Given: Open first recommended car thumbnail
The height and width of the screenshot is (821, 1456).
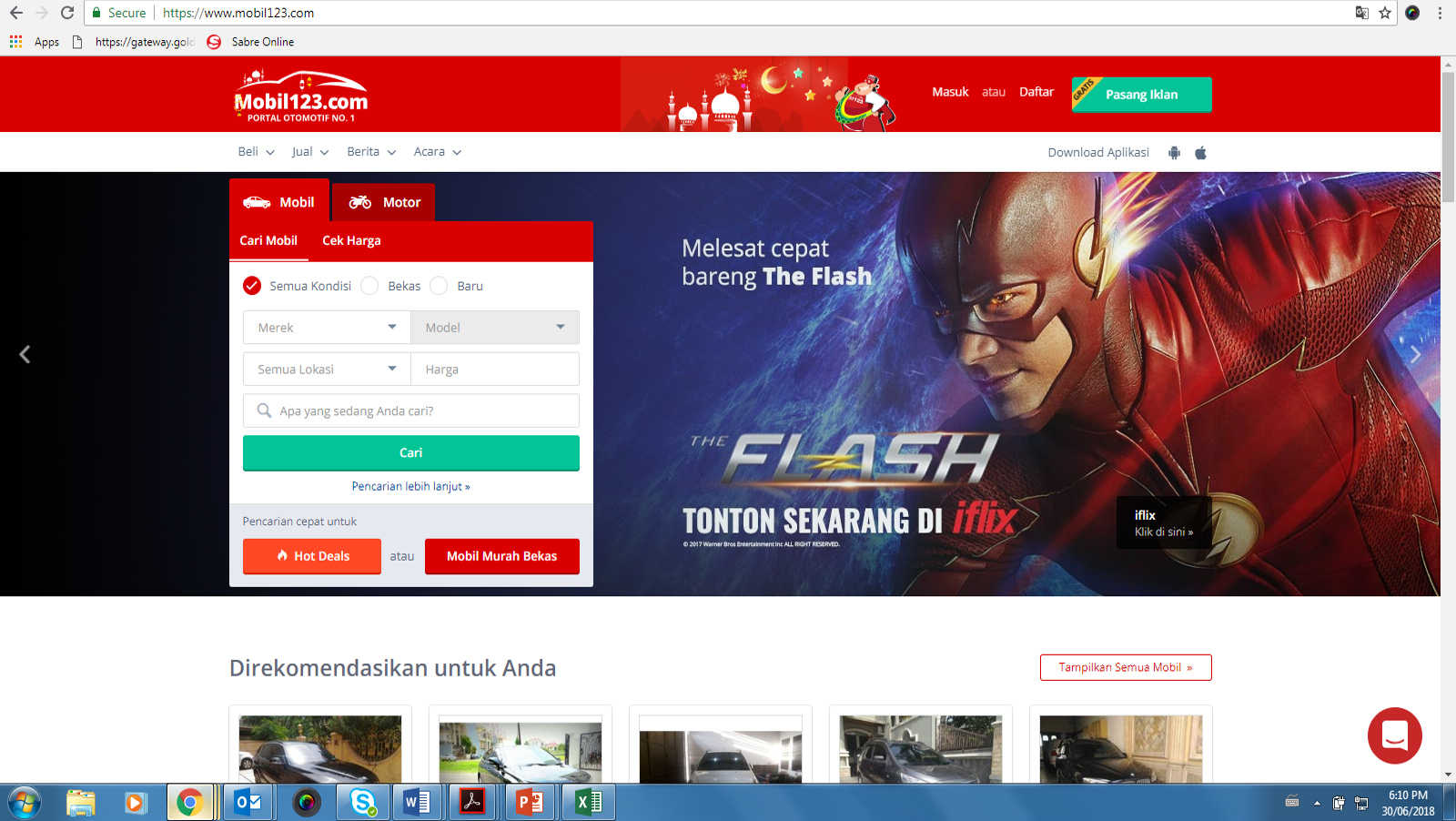Looking at the screenshot, I should tap(320, 748).
